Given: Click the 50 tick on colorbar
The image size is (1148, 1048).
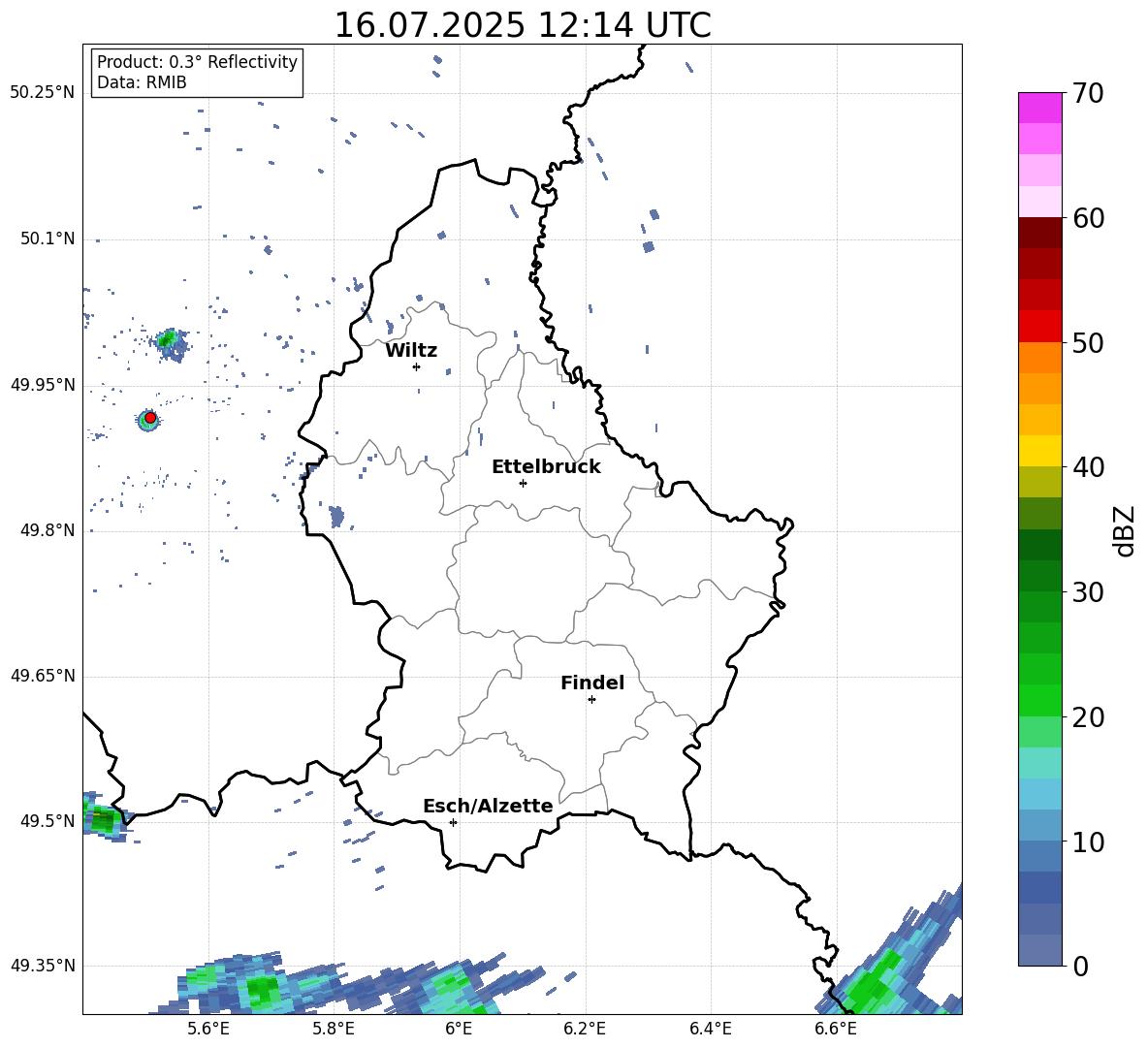Looking at the screenshot, I should 1088,342.
